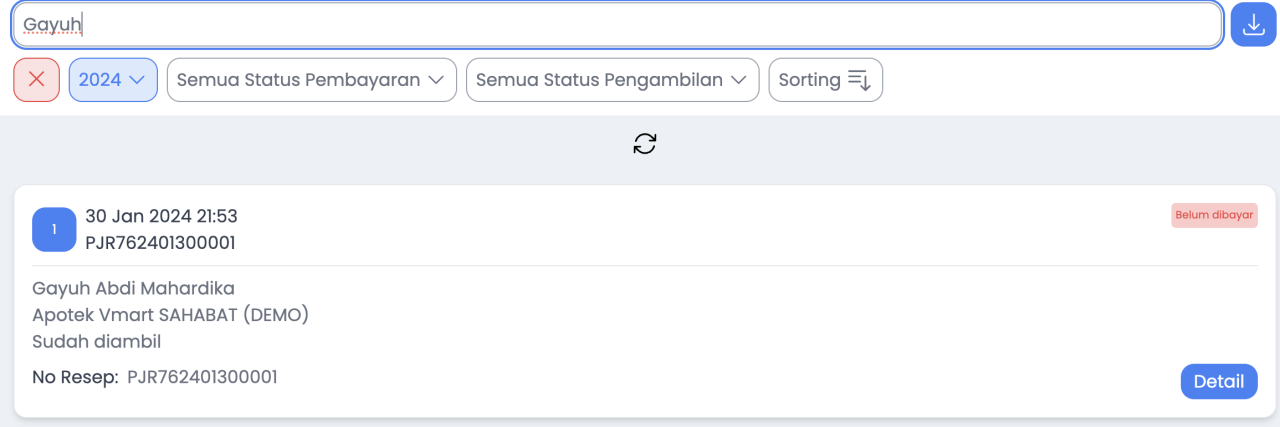This screenshot has height=427, width=1280.
Task: Open the Detail button for the transaction
Action: 1219,381
